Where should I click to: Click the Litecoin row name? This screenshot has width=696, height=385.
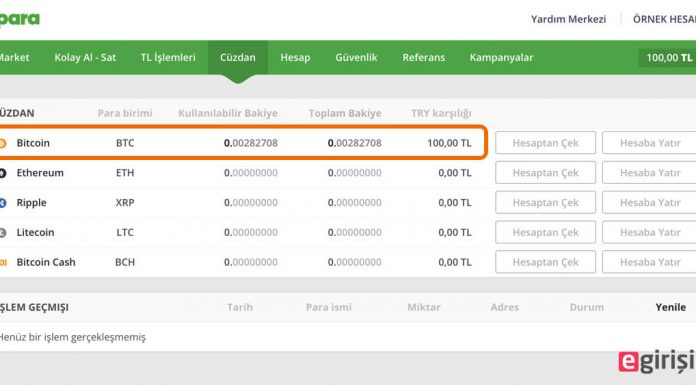[35, 232]
